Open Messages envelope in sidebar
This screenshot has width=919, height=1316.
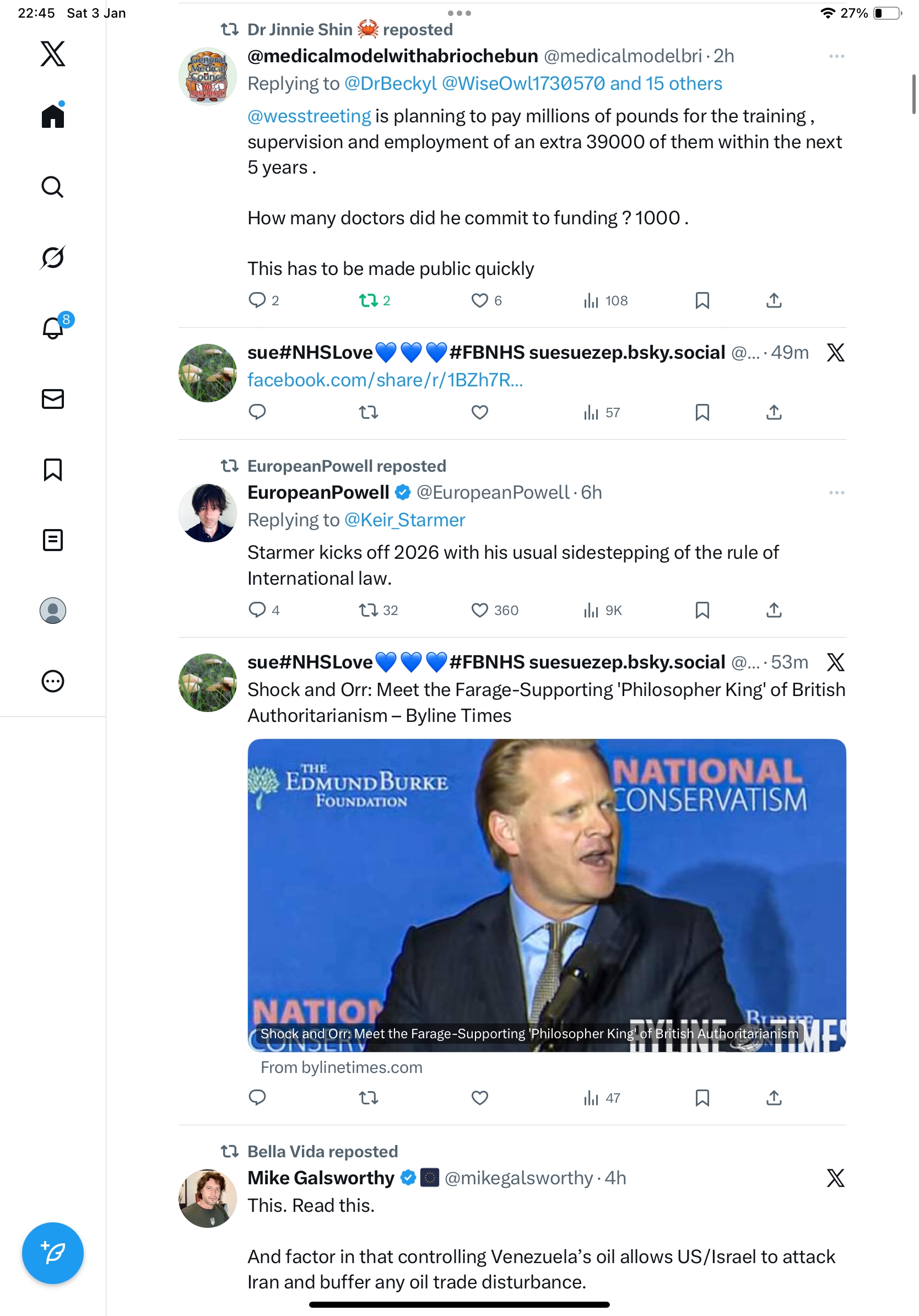pos(53,399)
